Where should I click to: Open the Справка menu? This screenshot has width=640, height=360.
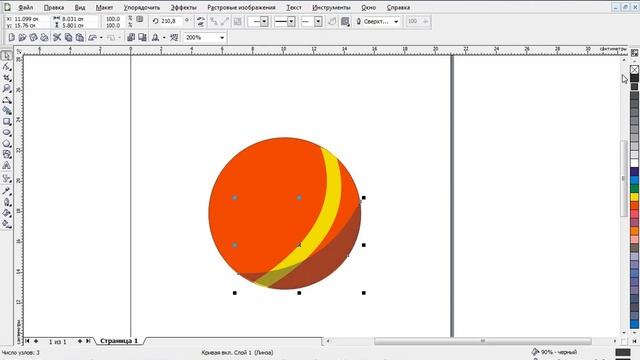[398, 7]
